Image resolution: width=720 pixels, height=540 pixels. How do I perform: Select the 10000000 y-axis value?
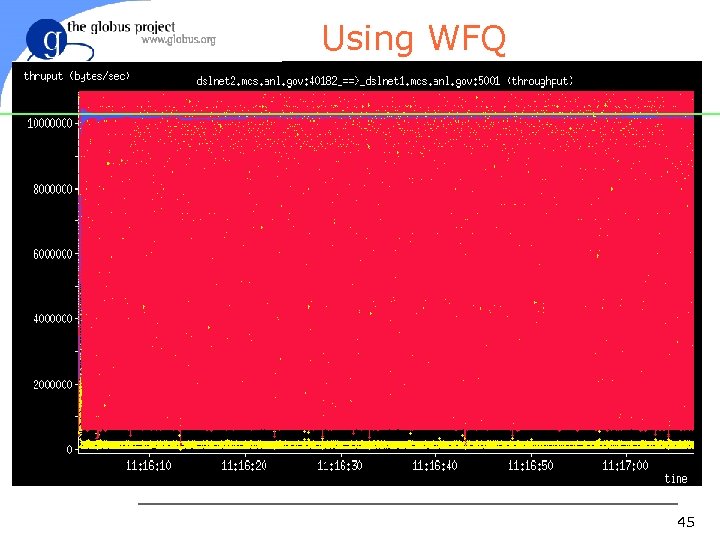tap(50, 124)
